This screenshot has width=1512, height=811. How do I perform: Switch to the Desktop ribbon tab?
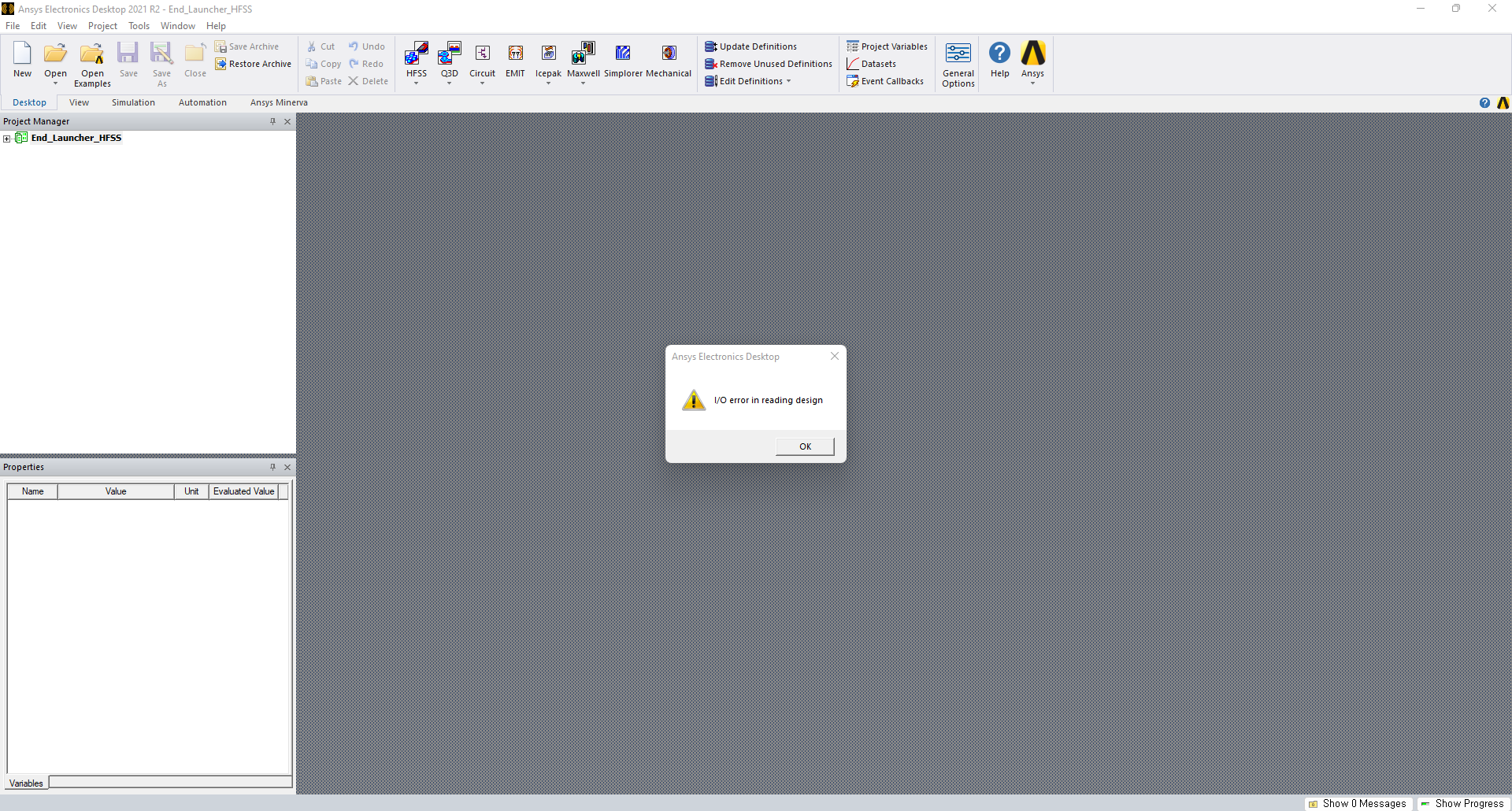coord(29,102)
